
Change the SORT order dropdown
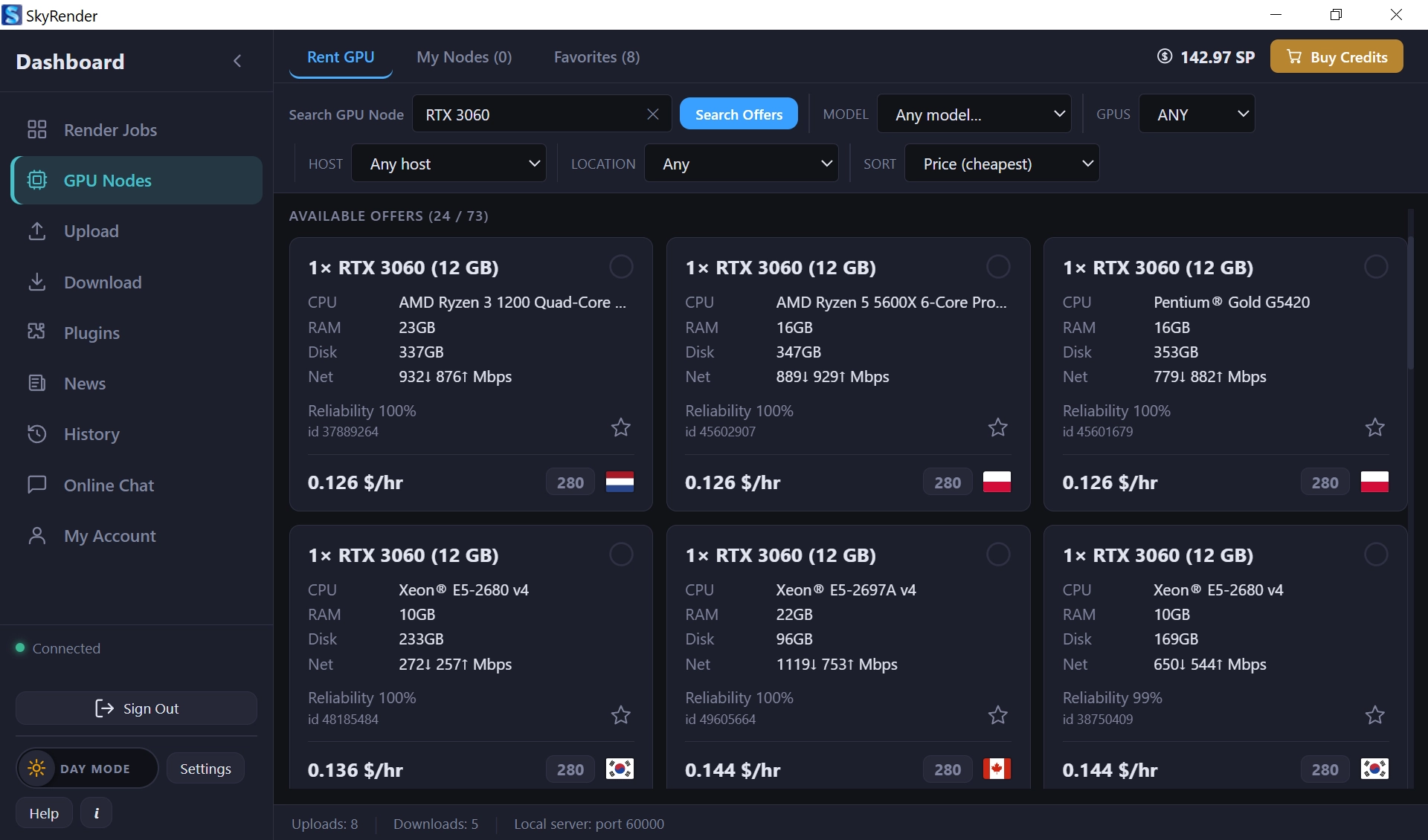pos(1002,164)
